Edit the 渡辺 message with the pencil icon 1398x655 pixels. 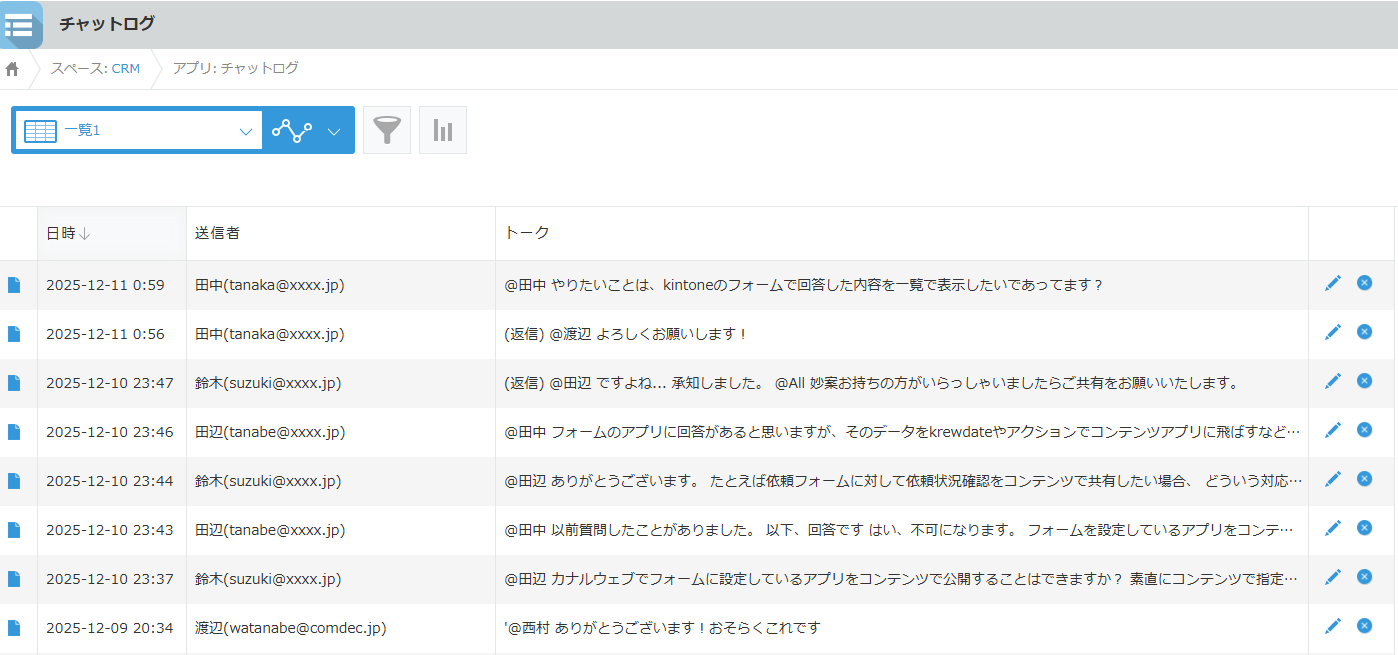pyautogui.click(x=1333, y=625)
